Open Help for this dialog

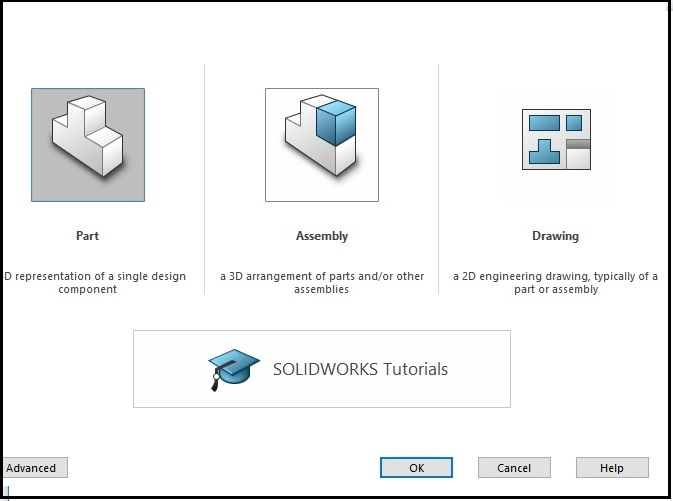pyautogui.click(x=612, y=468)
